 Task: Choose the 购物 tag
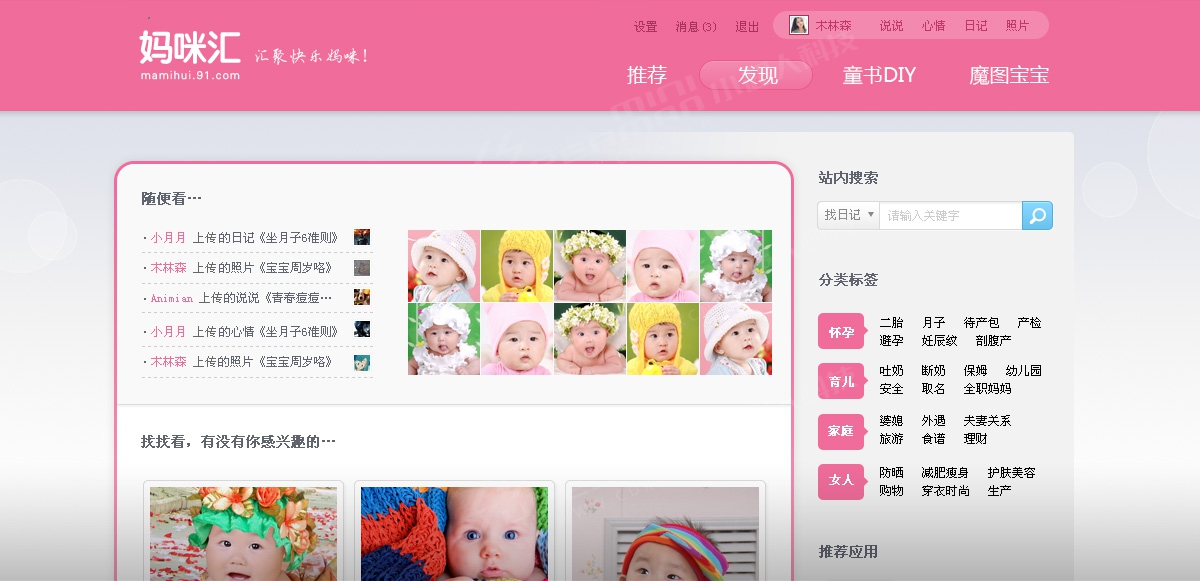click(x=891, y=491)
